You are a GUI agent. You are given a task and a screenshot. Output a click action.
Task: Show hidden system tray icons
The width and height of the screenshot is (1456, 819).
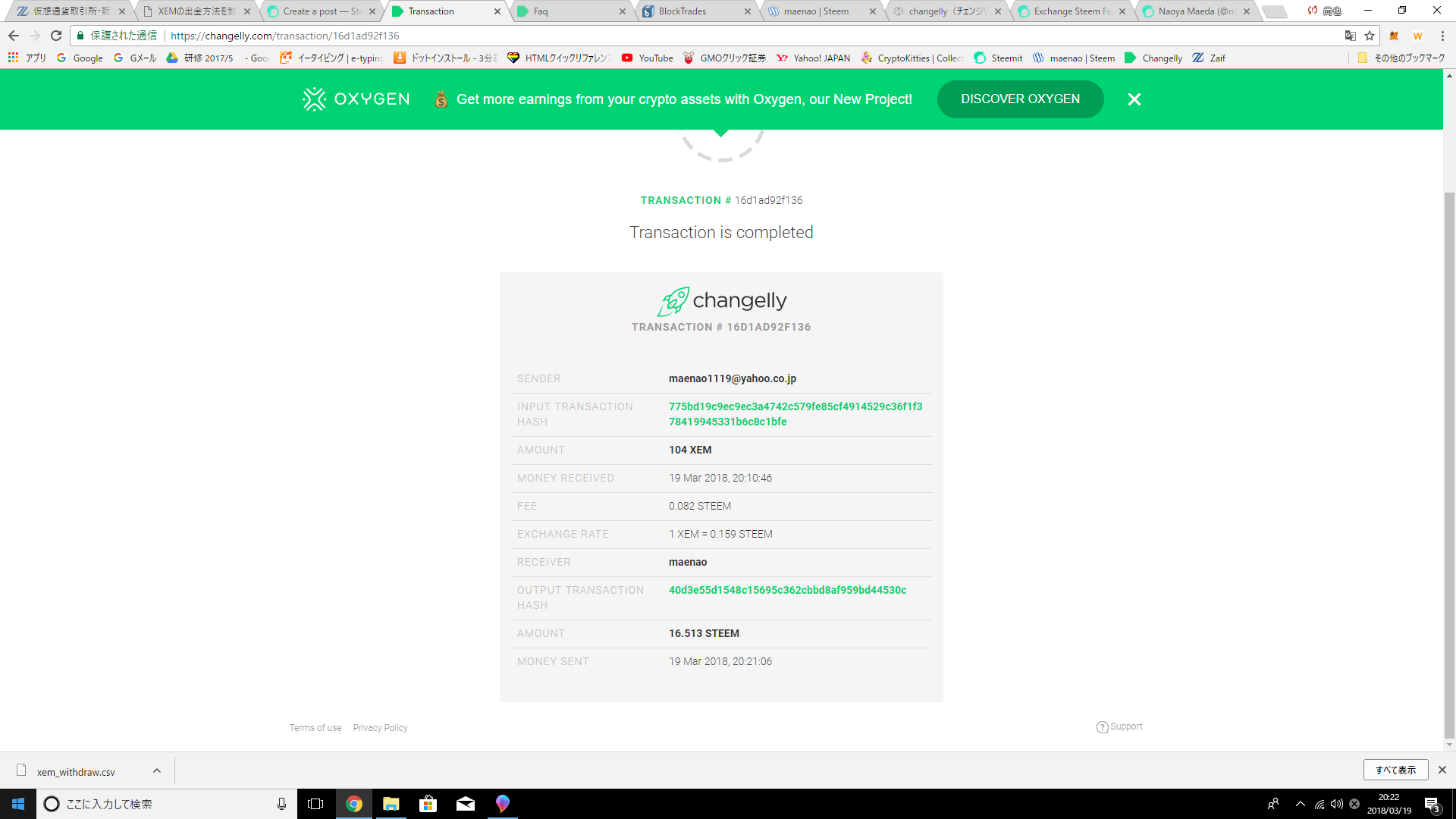pos(1300,804)
